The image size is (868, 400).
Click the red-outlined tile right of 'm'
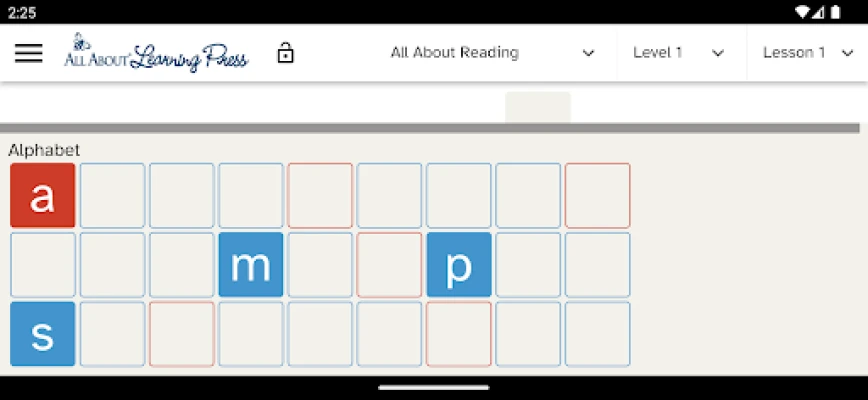[390, 265]
